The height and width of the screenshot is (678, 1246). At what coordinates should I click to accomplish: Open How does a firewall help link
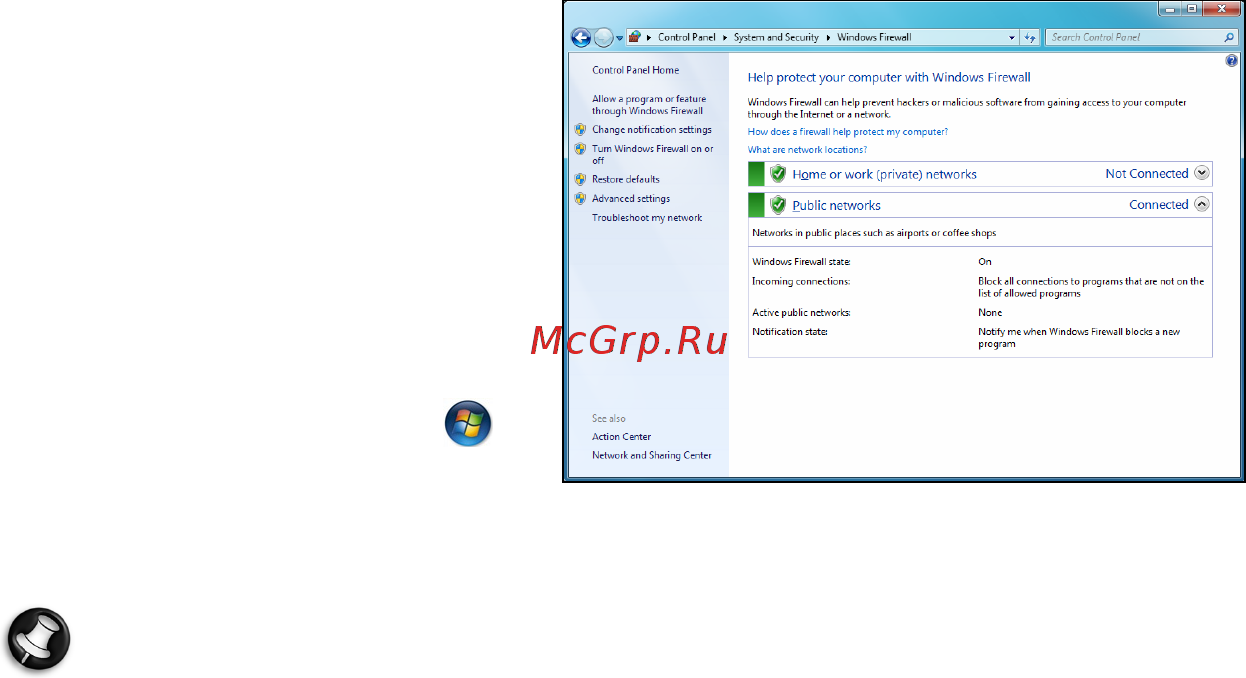tap(848, 131)
